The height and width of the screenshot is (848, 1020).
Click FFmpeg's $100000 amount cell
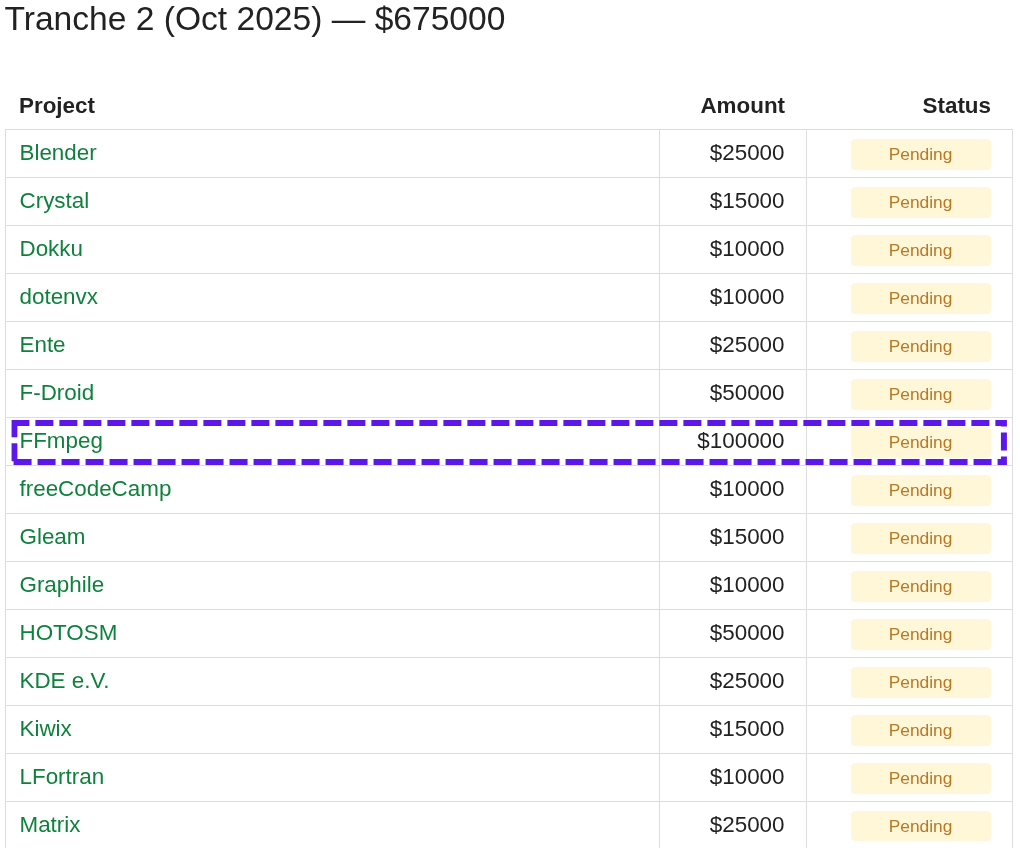[740, 441]
